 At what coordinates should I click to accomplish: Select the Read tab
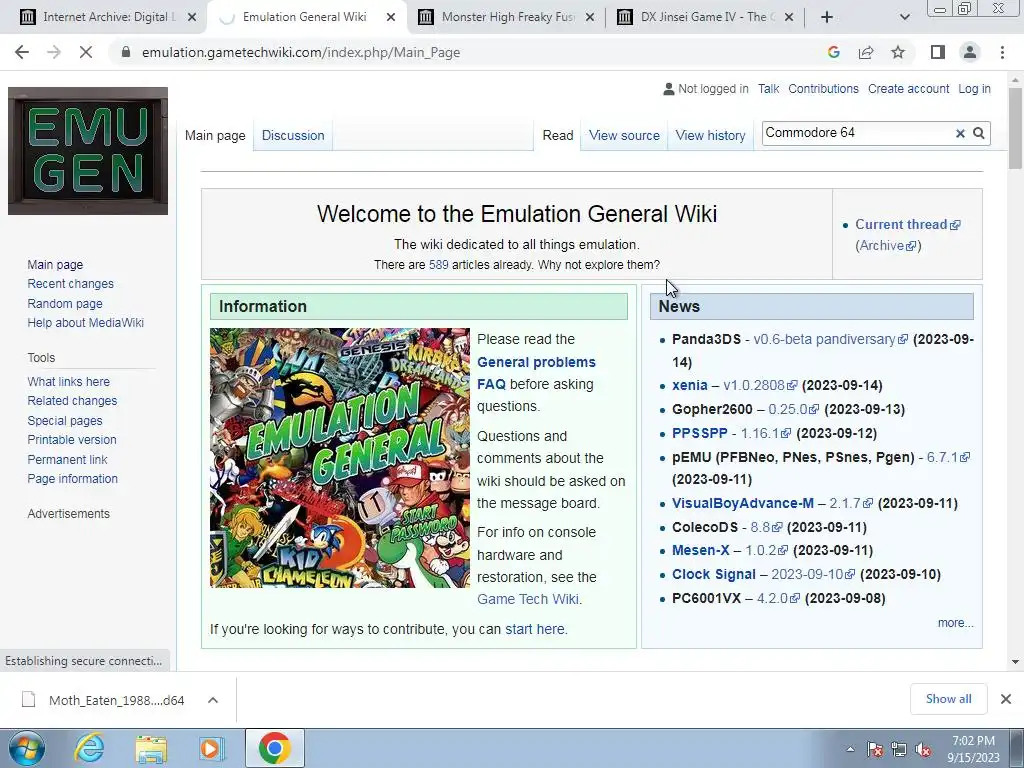point(558,135)
